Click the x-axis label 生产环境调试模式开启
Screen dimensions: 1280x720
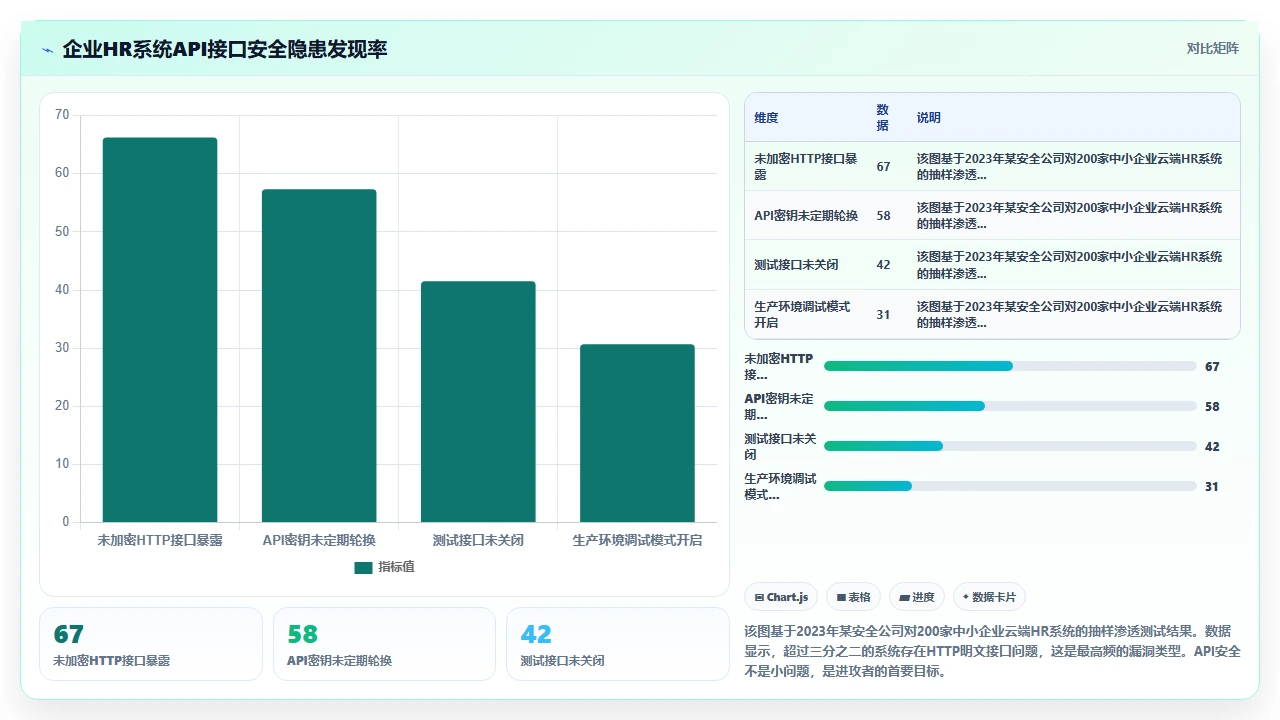pos(637,540)
